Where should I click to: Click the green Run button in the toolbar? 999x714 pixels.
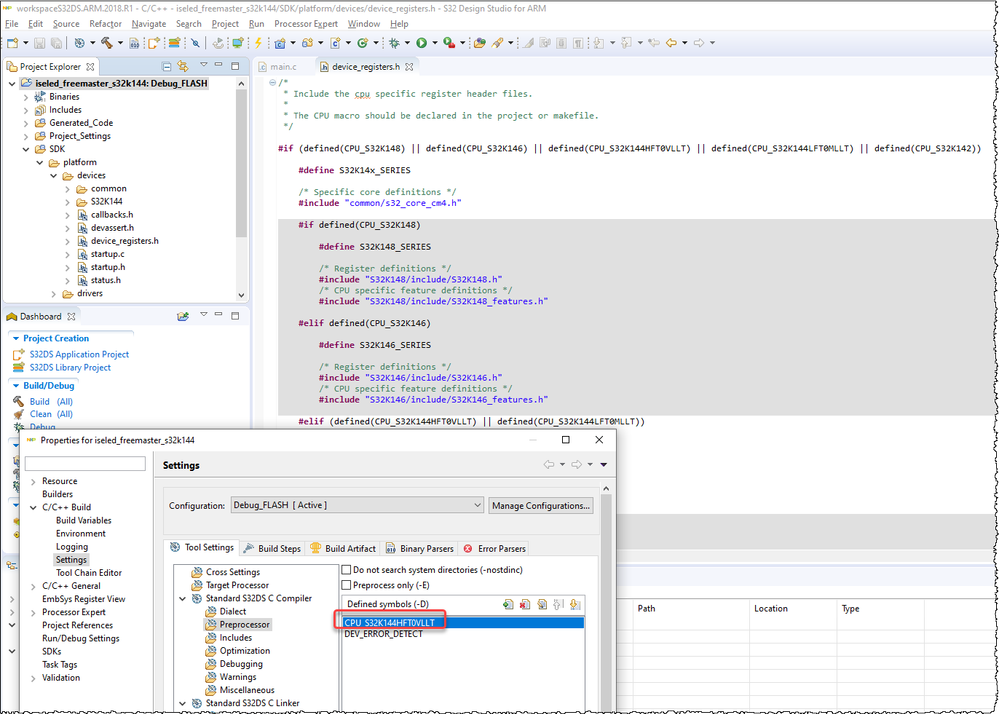coord(421,43)
